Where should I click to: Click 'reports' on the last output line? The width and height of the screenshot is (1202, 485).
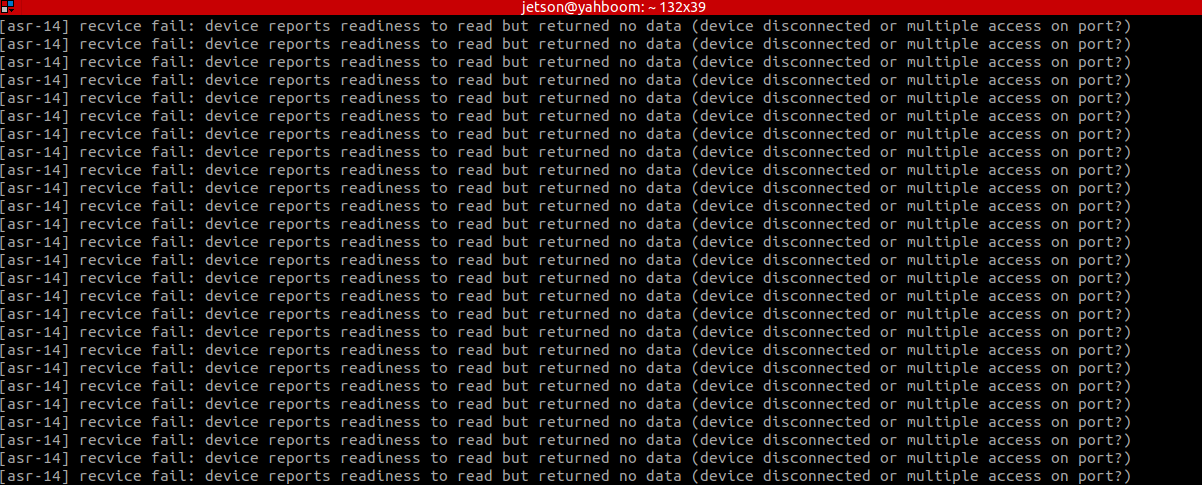point(298,476)
